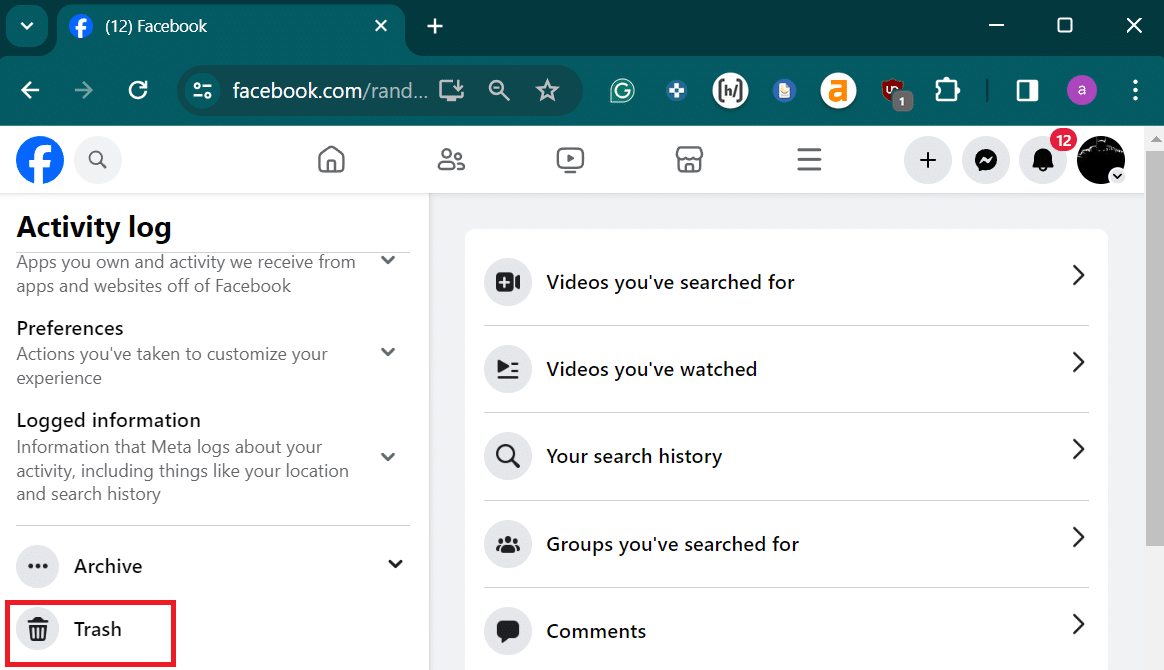
Task: Click the zoom magnifier icon in address bar
Action: (499, 91)
